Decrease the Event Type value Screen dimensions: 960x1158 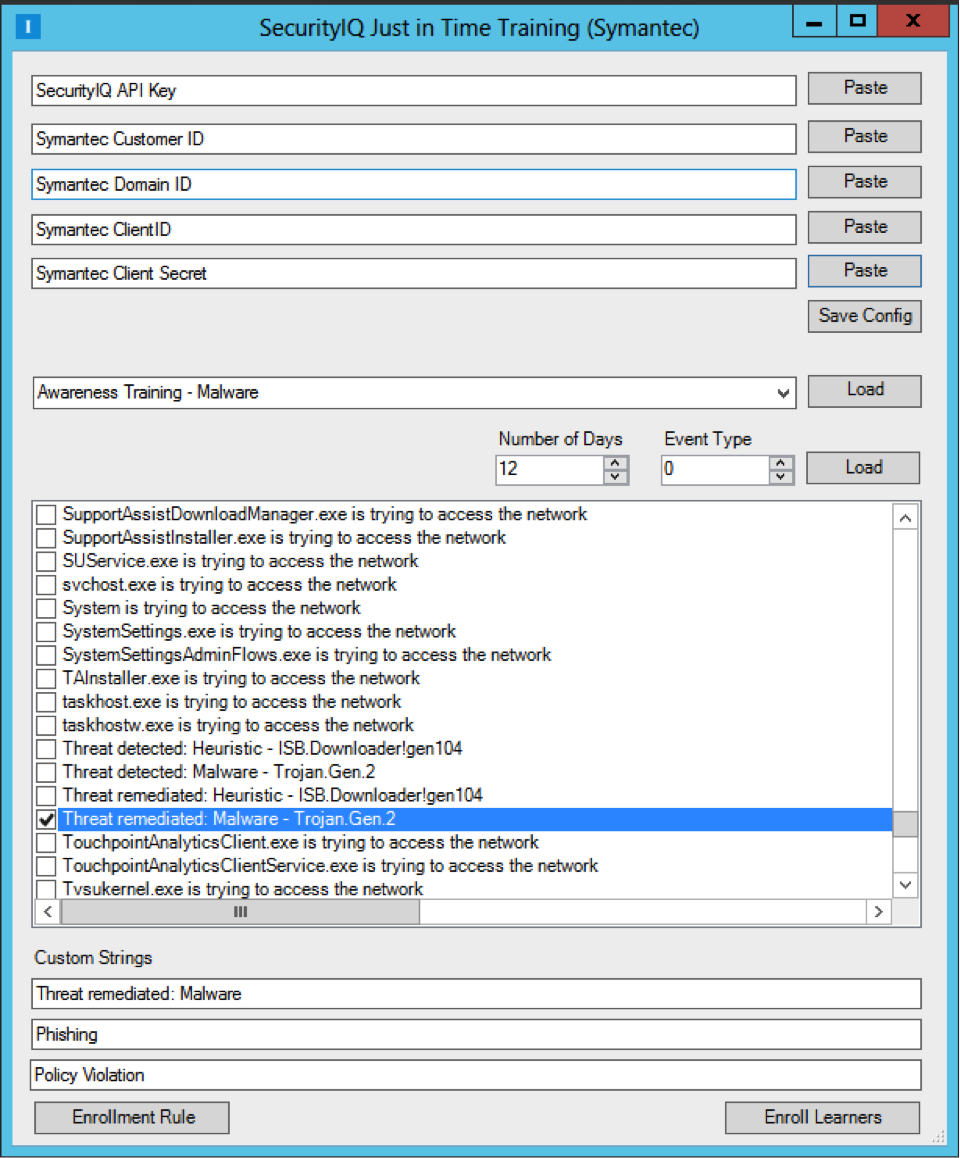point(782,476)
